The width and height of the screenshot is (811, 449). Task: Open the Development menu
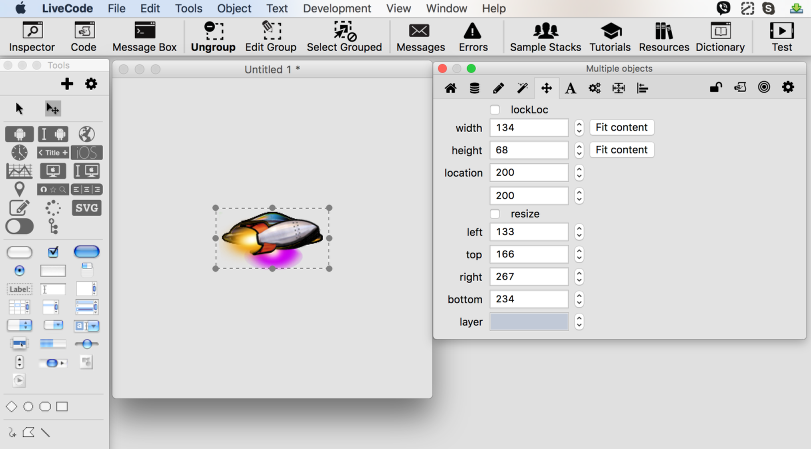337,8
